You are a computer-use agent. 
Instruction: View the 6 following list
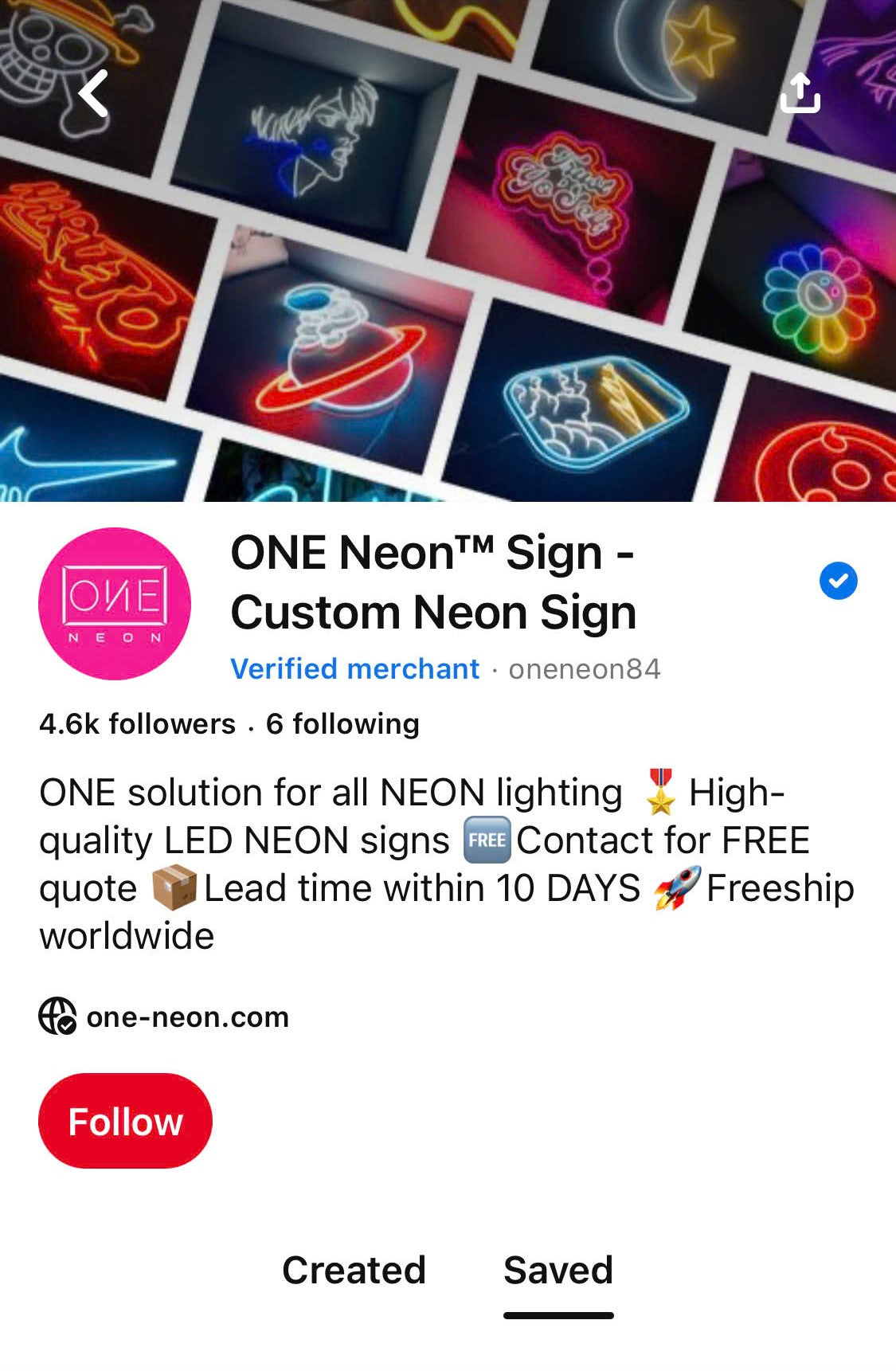point(342,723)
